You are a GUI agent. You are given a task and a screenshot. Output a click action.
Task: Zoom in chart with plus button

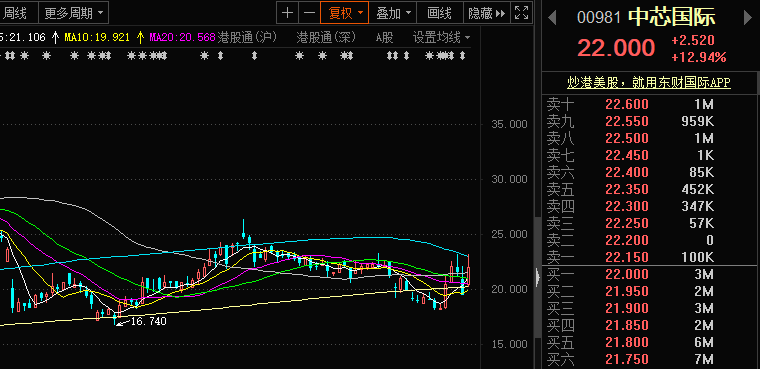[287, 13]
